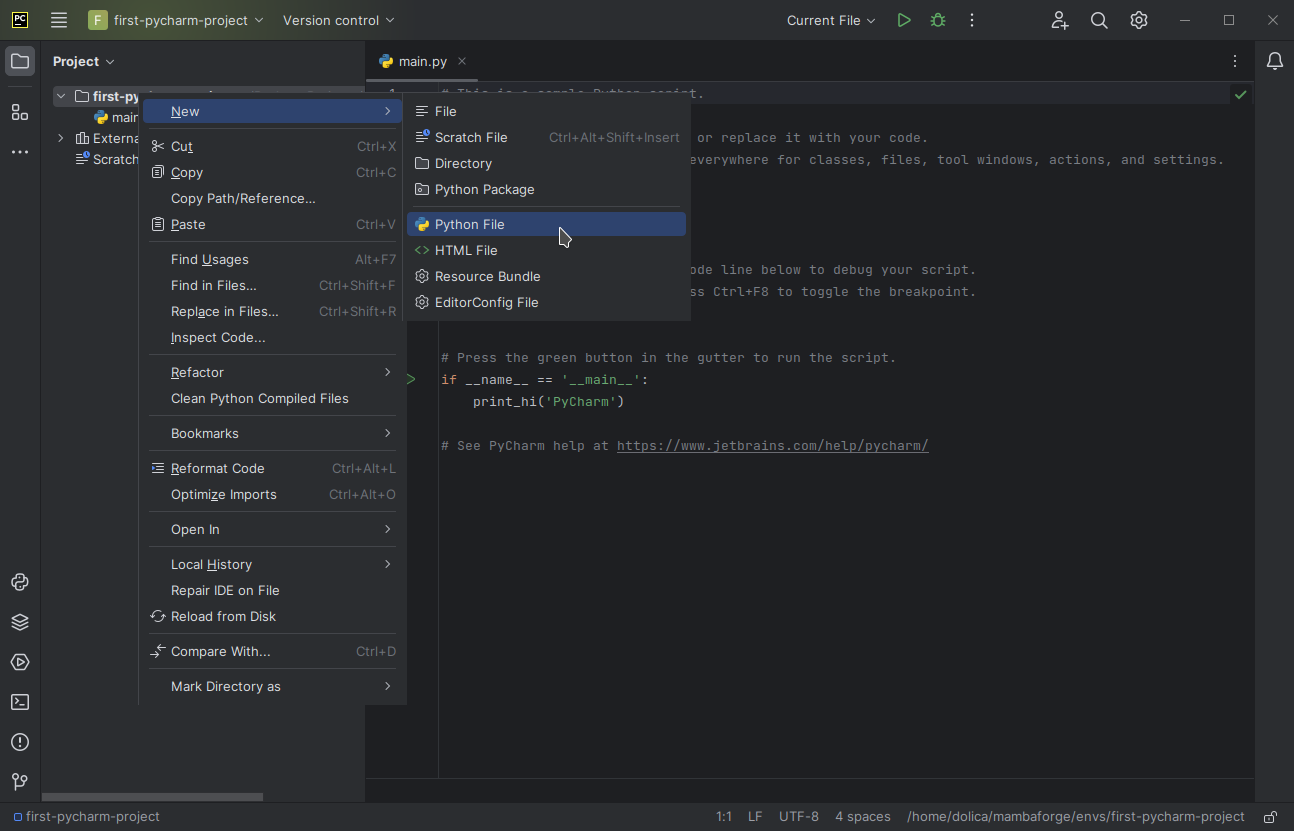Select Repair IDE on File
The image size is (1294, 831).
pos(272,590)
